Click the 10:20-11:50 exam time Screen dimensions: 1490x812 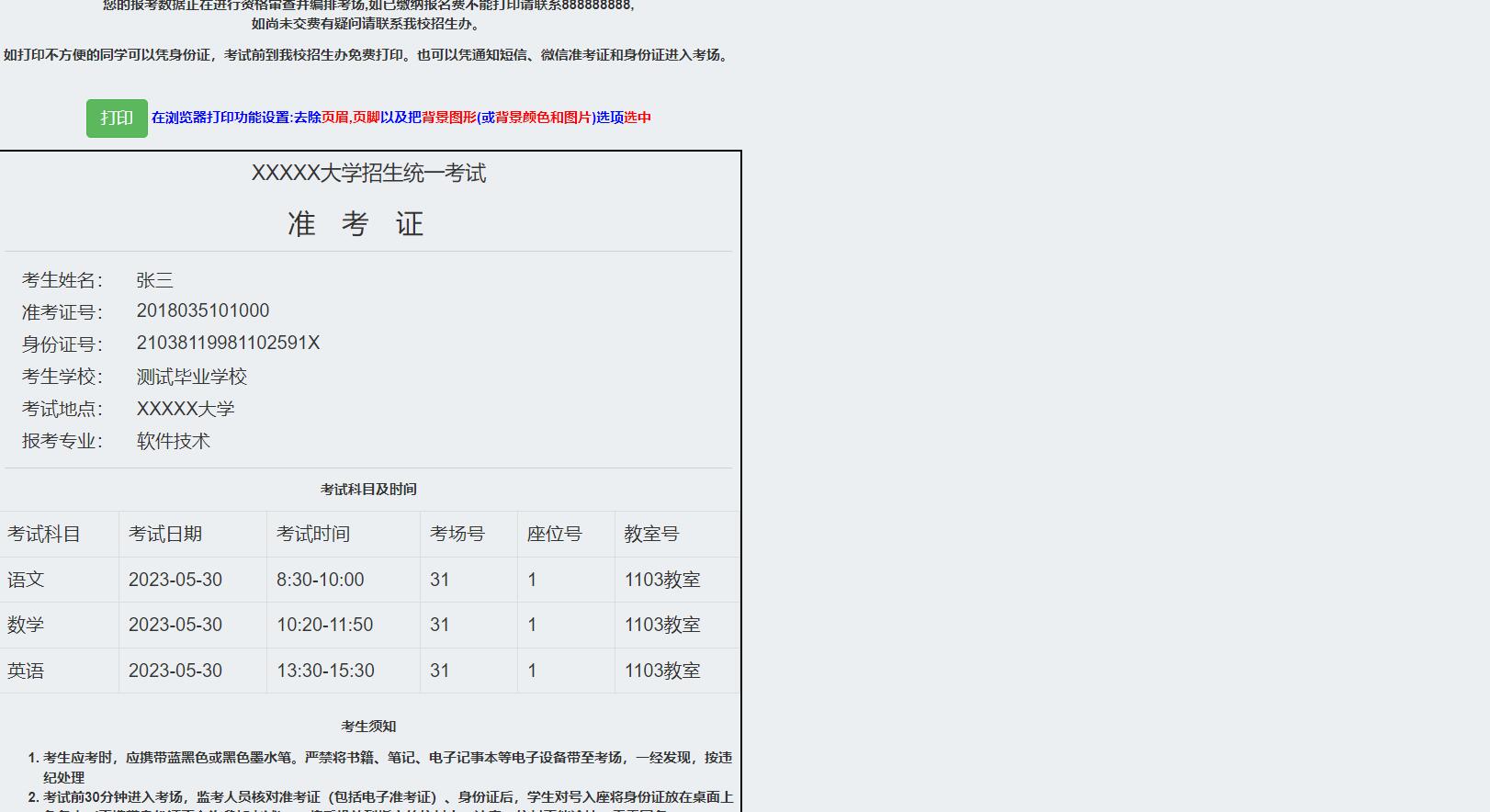point(325,625)
